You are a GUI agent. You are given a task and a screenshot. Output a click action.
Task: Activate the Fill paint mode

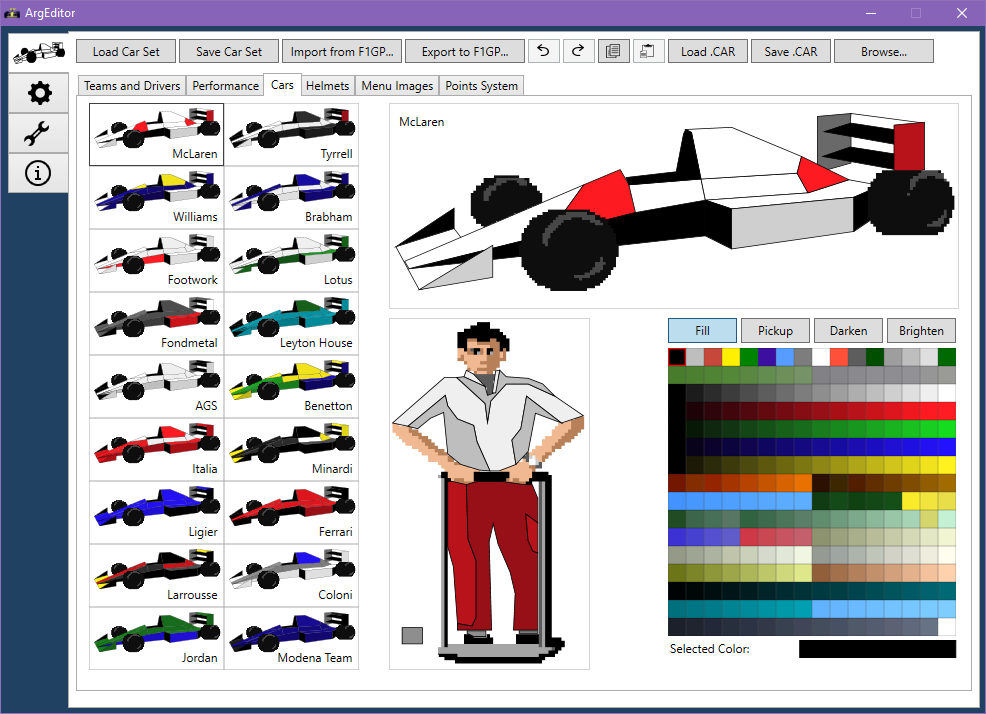702,330
